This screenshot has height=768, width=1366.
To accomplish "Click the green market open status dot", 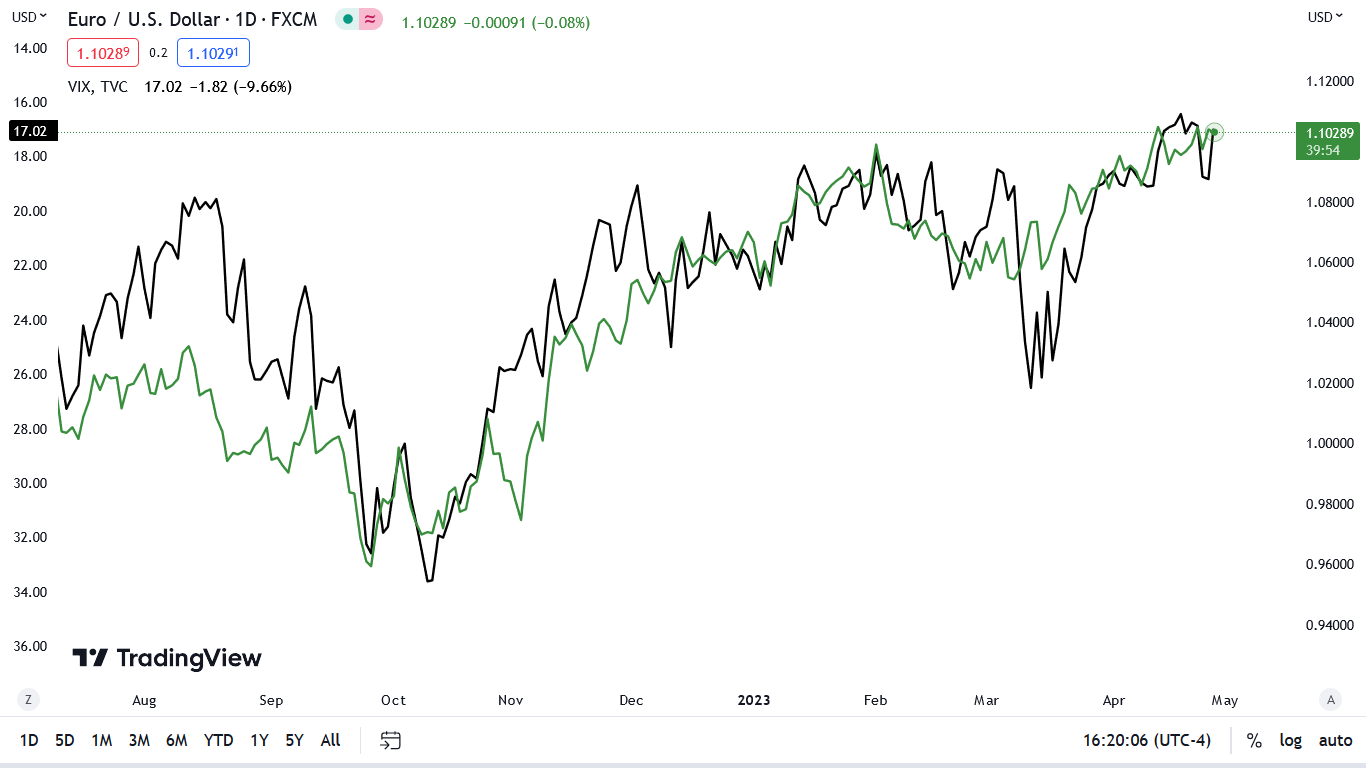I will (348, 19).
